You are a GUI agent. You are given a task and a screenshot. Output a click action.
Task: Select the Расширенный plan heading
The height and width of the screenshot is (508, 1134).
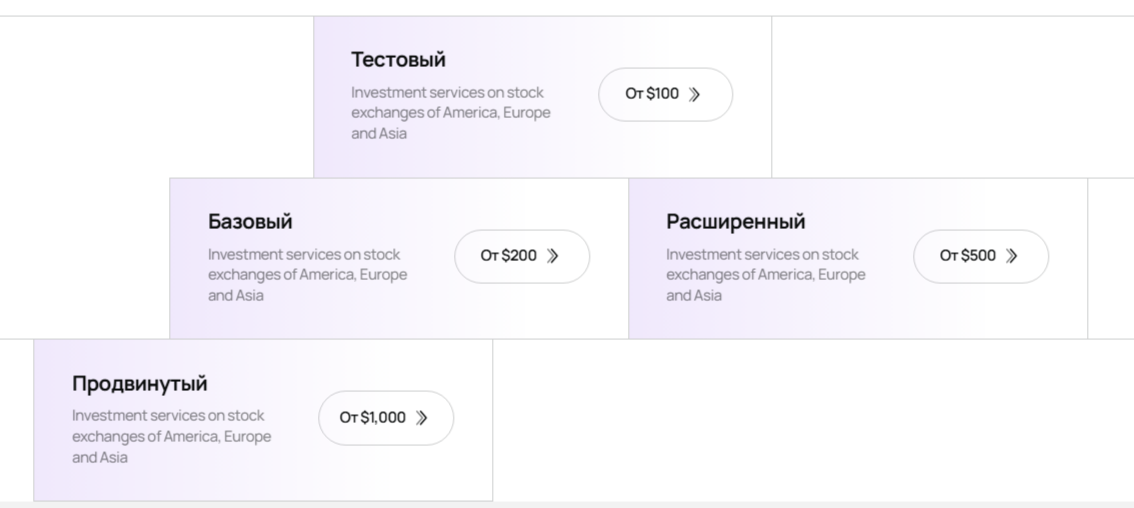click(736, 221)
